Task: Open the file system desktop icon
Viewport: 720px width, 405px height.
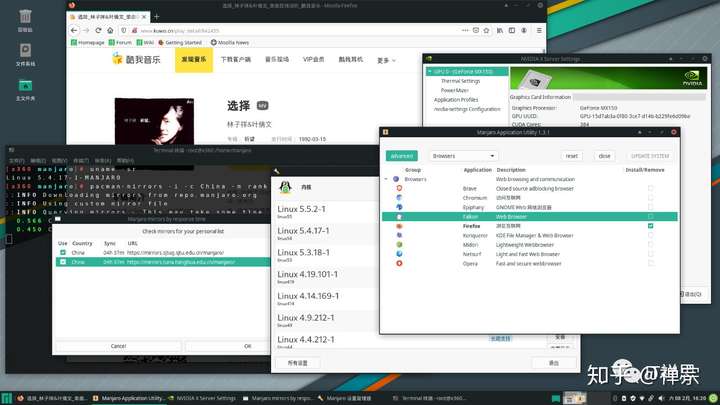Action: 25,51
